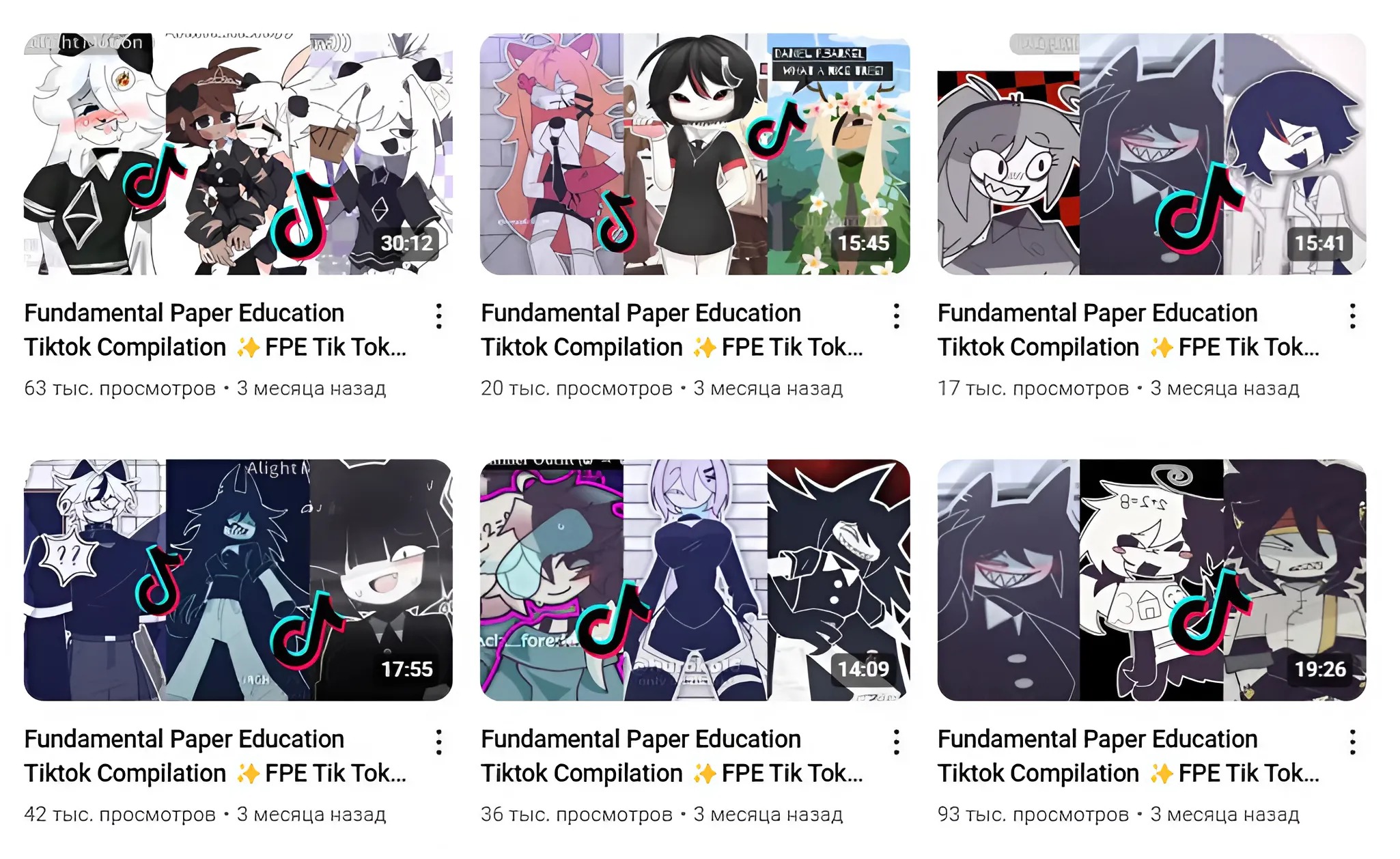Click the title of the 63 тыс. views video
1400x859 pixels.
pyautogui.click(x=215, y=330)
